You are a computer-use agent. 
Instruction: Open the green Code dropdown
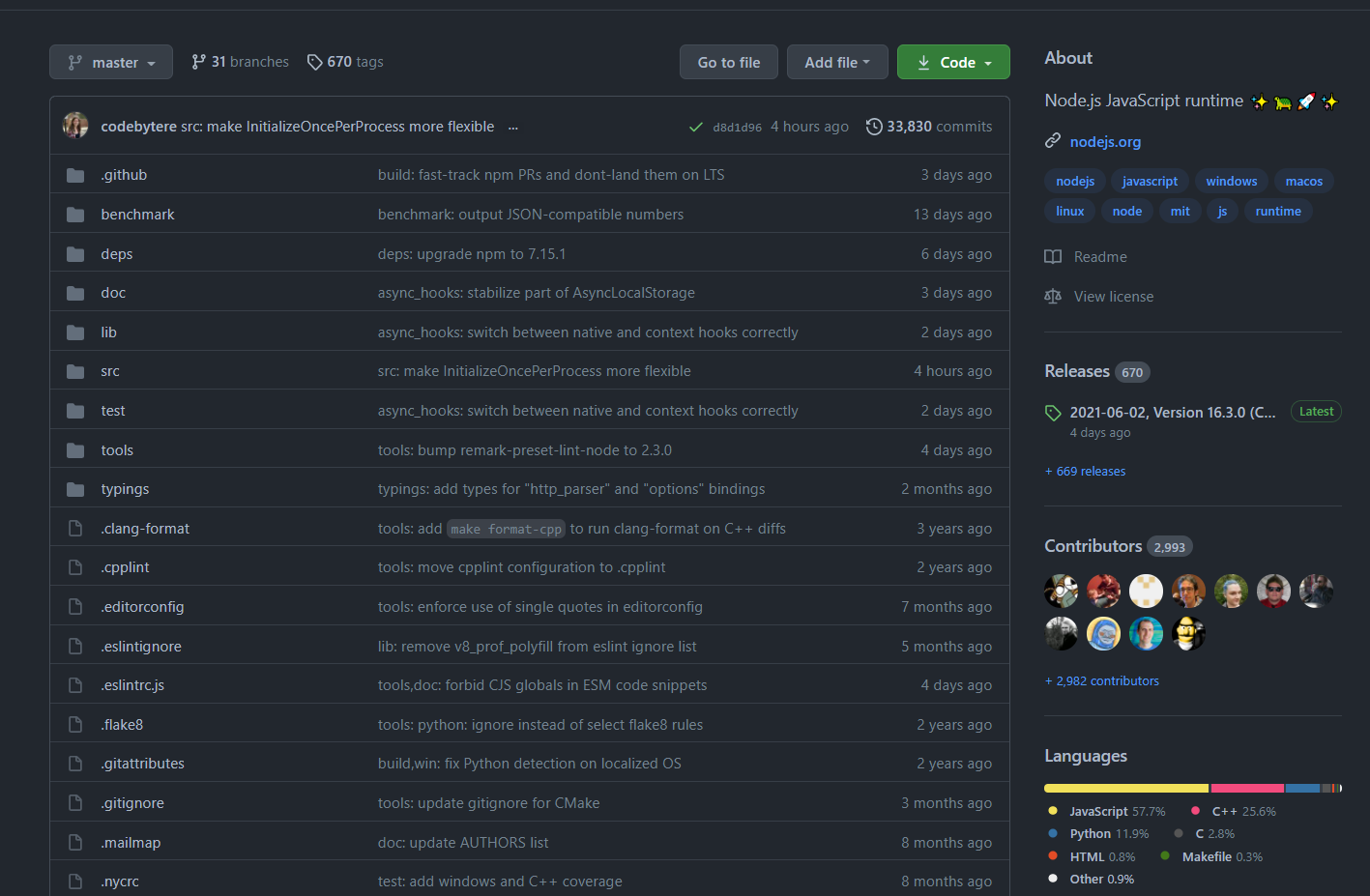(953, 62)
